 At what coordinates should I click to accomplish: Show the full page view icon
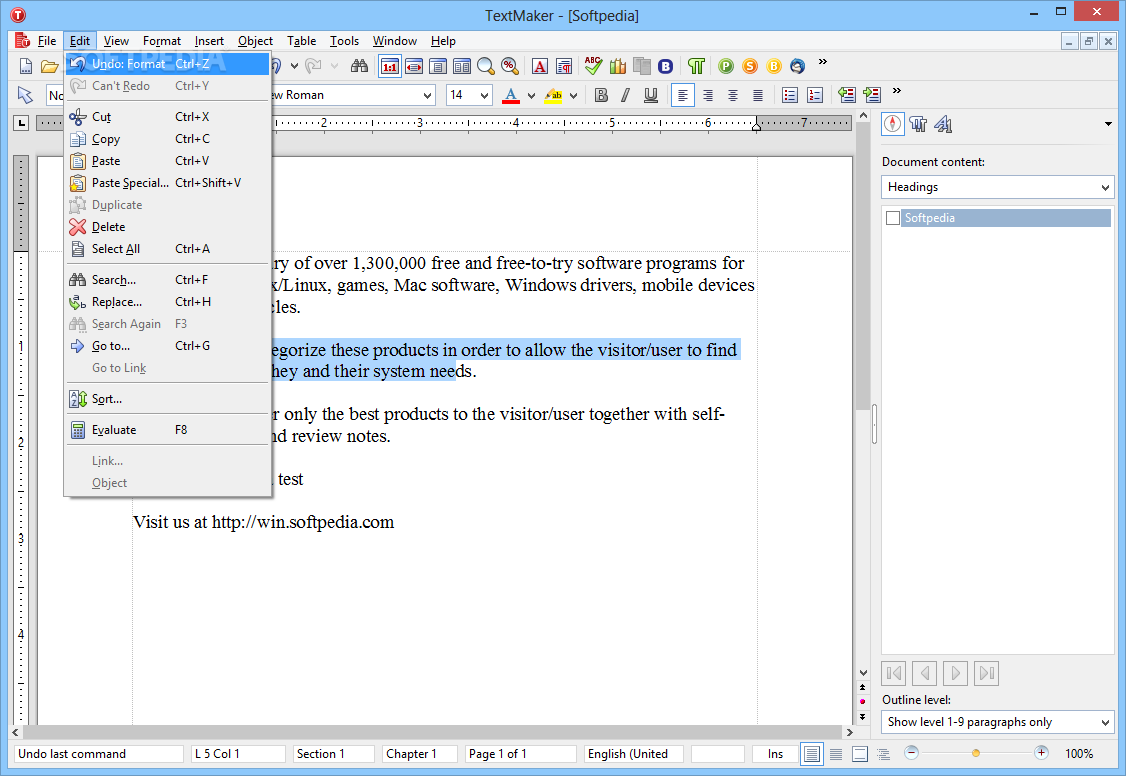coord(437,67)
